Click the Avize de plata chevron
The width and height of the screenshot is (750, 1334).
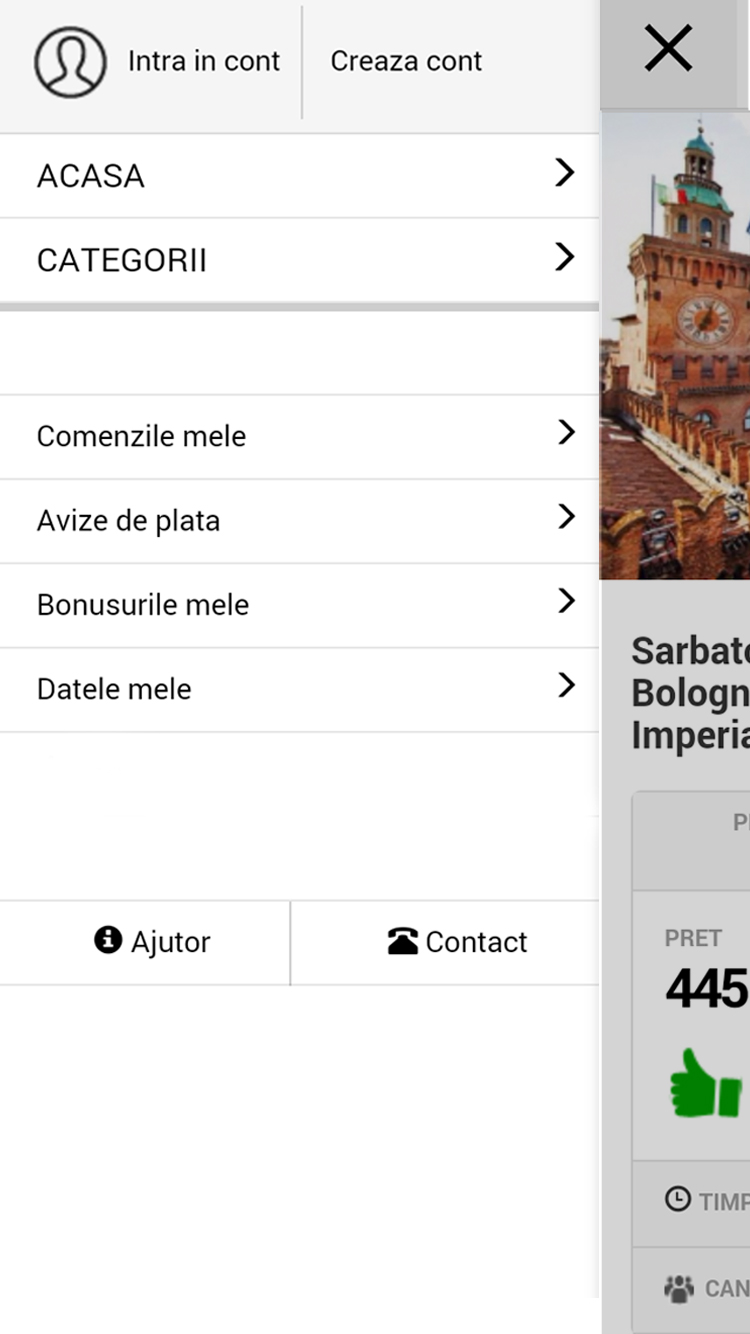tap(566, 517)
